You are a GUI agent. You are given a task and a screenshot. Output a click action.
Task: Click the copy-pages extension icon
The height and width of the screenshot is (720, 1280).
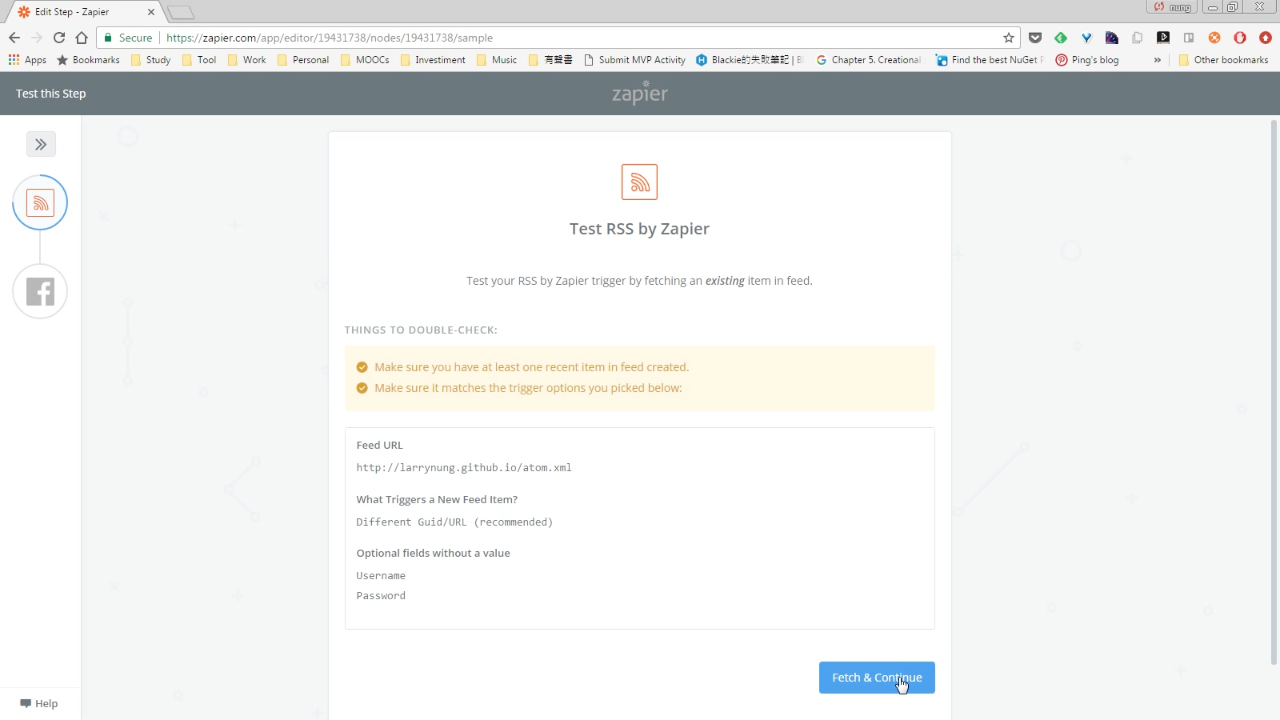click(x=1137, y=38)
